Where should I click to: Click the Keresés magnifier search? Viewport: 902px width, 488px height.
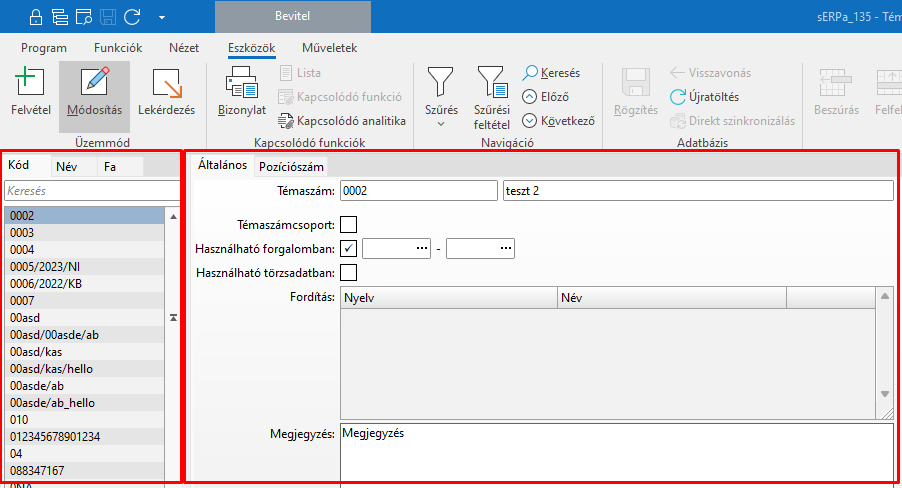coord(551,73)
